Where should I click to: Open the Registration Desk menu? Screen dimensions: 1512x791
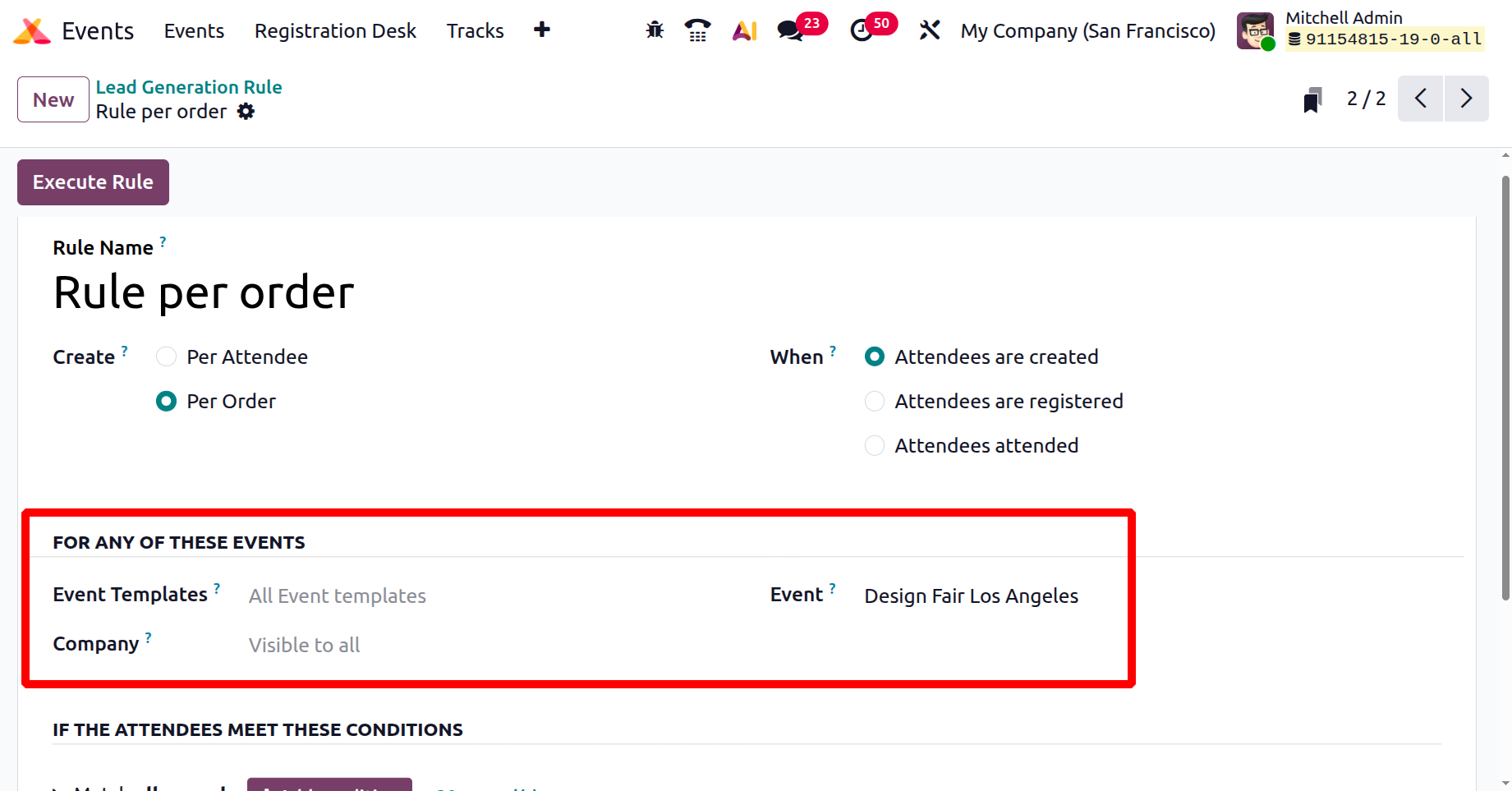(x=335, y=30)
